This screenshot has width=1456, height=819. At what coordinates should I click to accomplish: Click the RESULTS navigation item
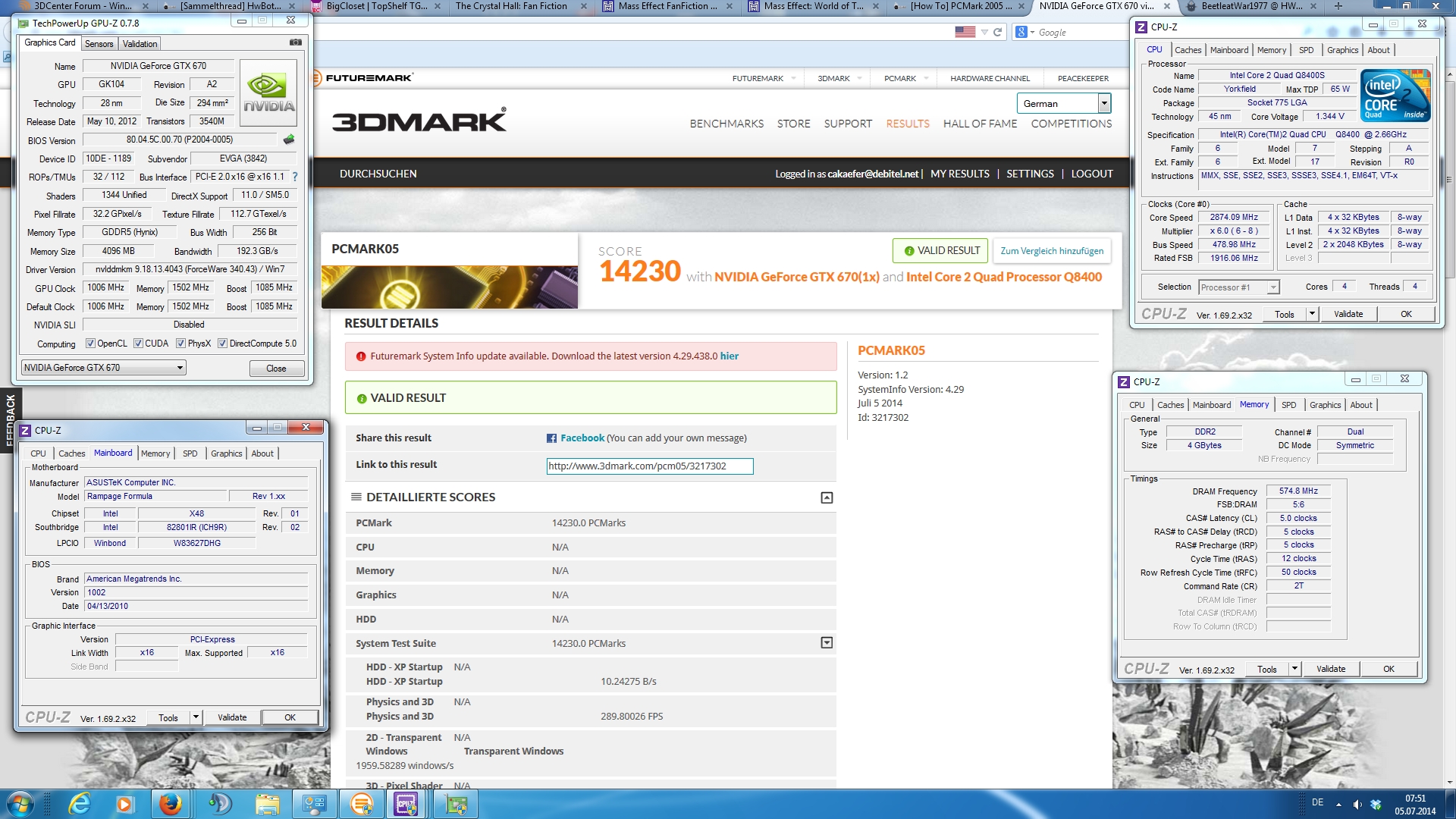[908, 124]
